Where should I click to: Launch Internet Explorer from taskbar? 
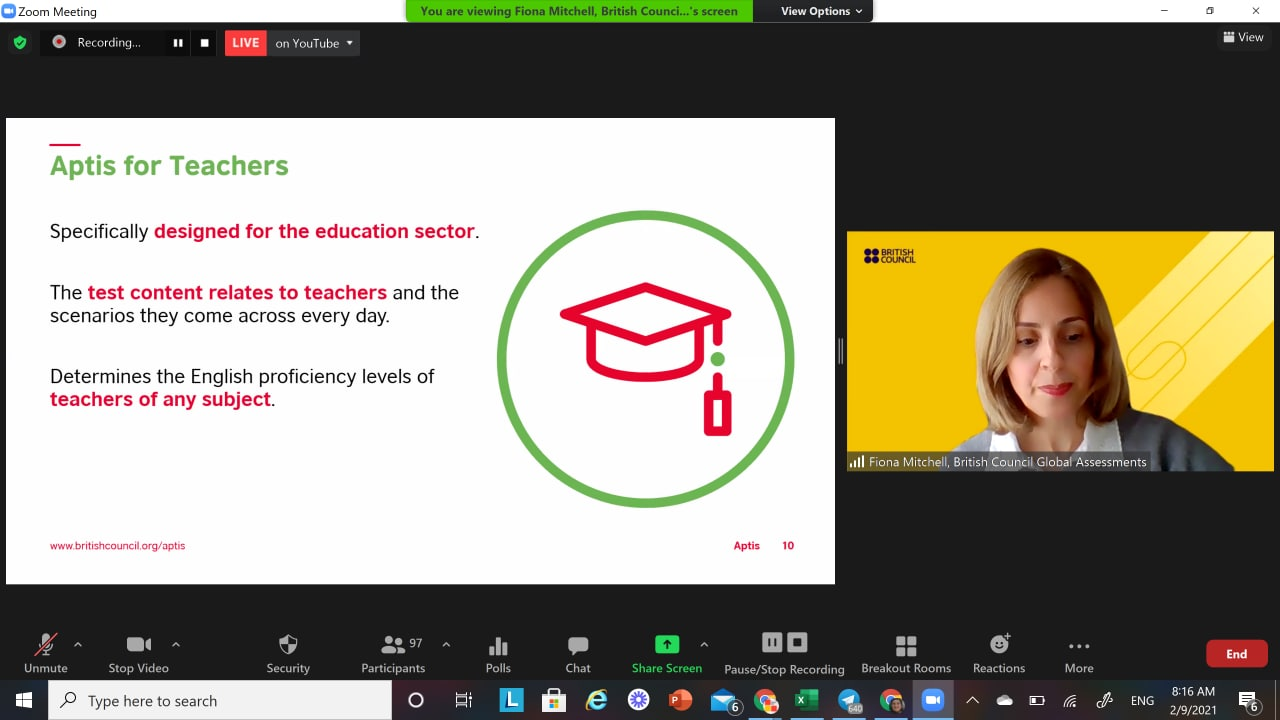click(x=597, y=700)
